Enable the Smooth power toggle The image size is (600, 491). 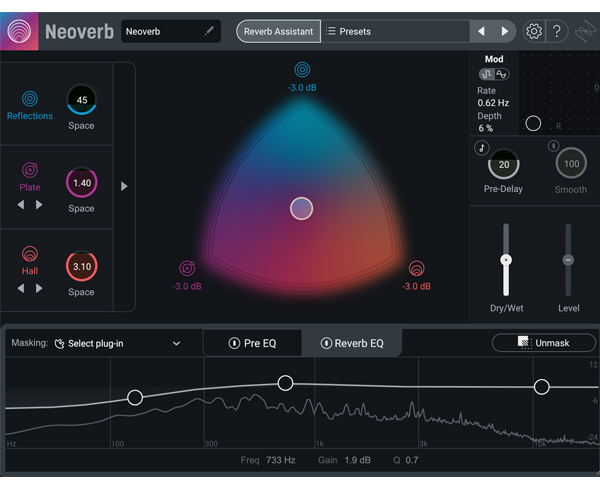(553, 145)
